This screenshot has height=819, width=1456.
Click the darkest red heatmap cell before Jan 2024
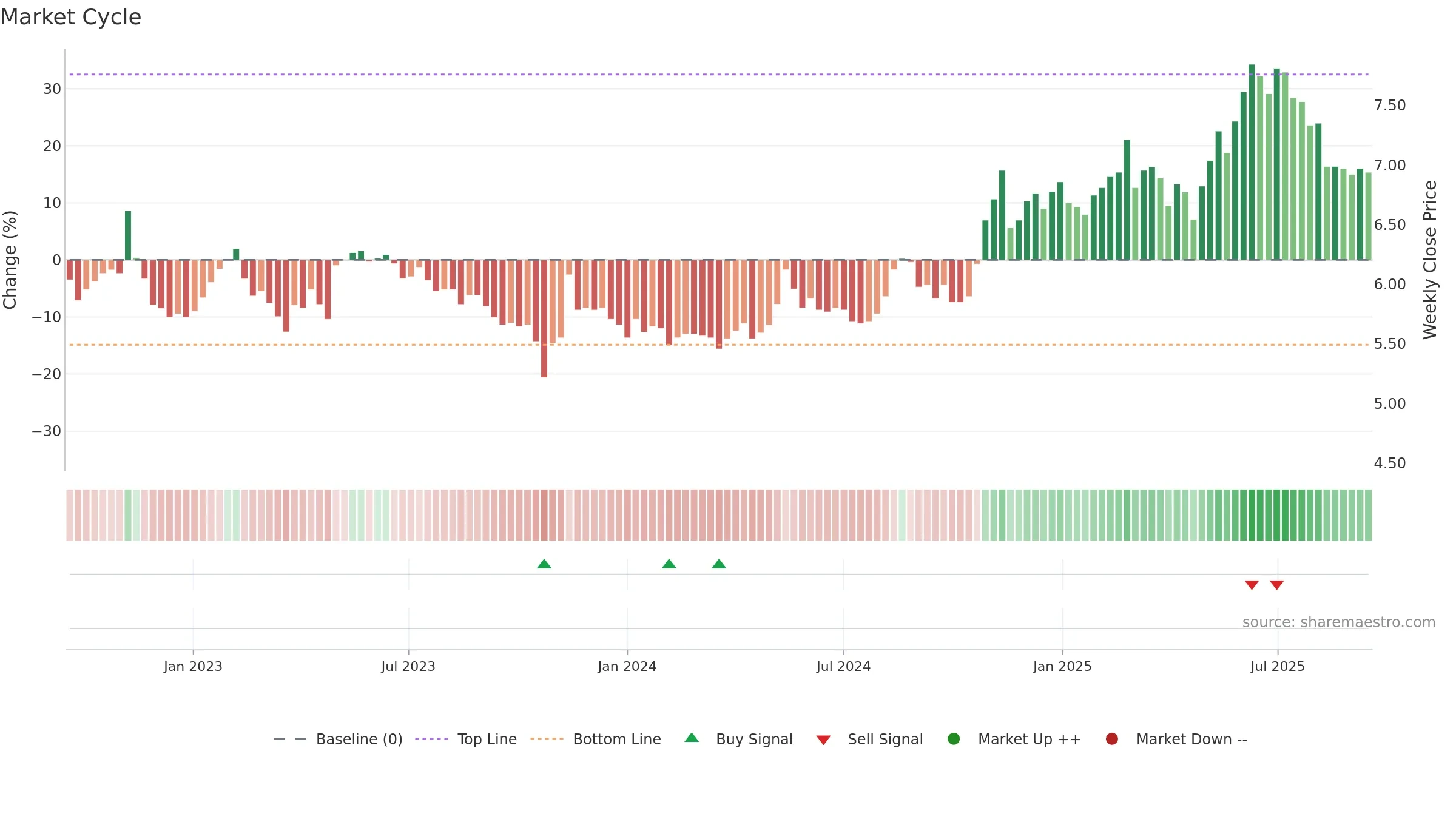tap(544, 515)
